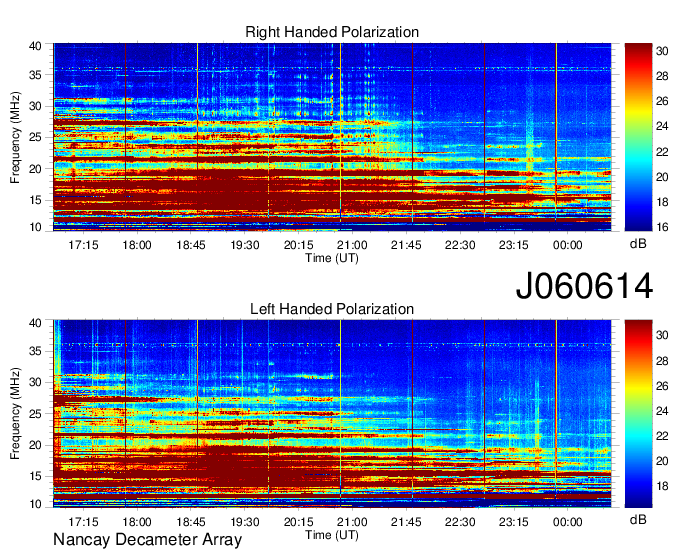Screen dimensions: 680x552
Task: Select 15 MHz tick on Right Handed frequency axis
Action: (36, 200)
